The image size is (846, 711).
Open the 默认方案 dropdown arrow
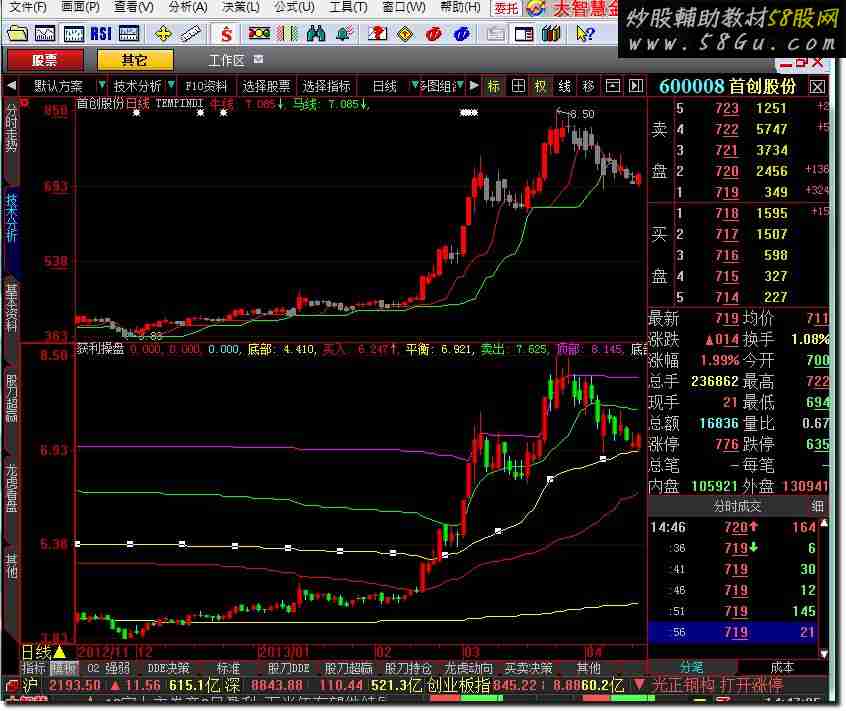pyautogui.click(x=101, y=85)
